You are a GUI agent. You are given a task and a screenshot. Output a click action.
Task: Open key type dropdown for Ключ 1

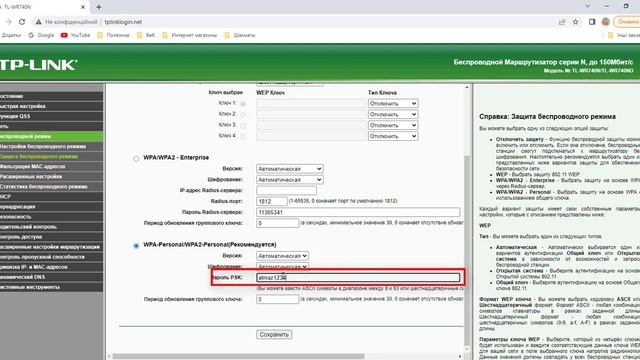pos(393,104)
